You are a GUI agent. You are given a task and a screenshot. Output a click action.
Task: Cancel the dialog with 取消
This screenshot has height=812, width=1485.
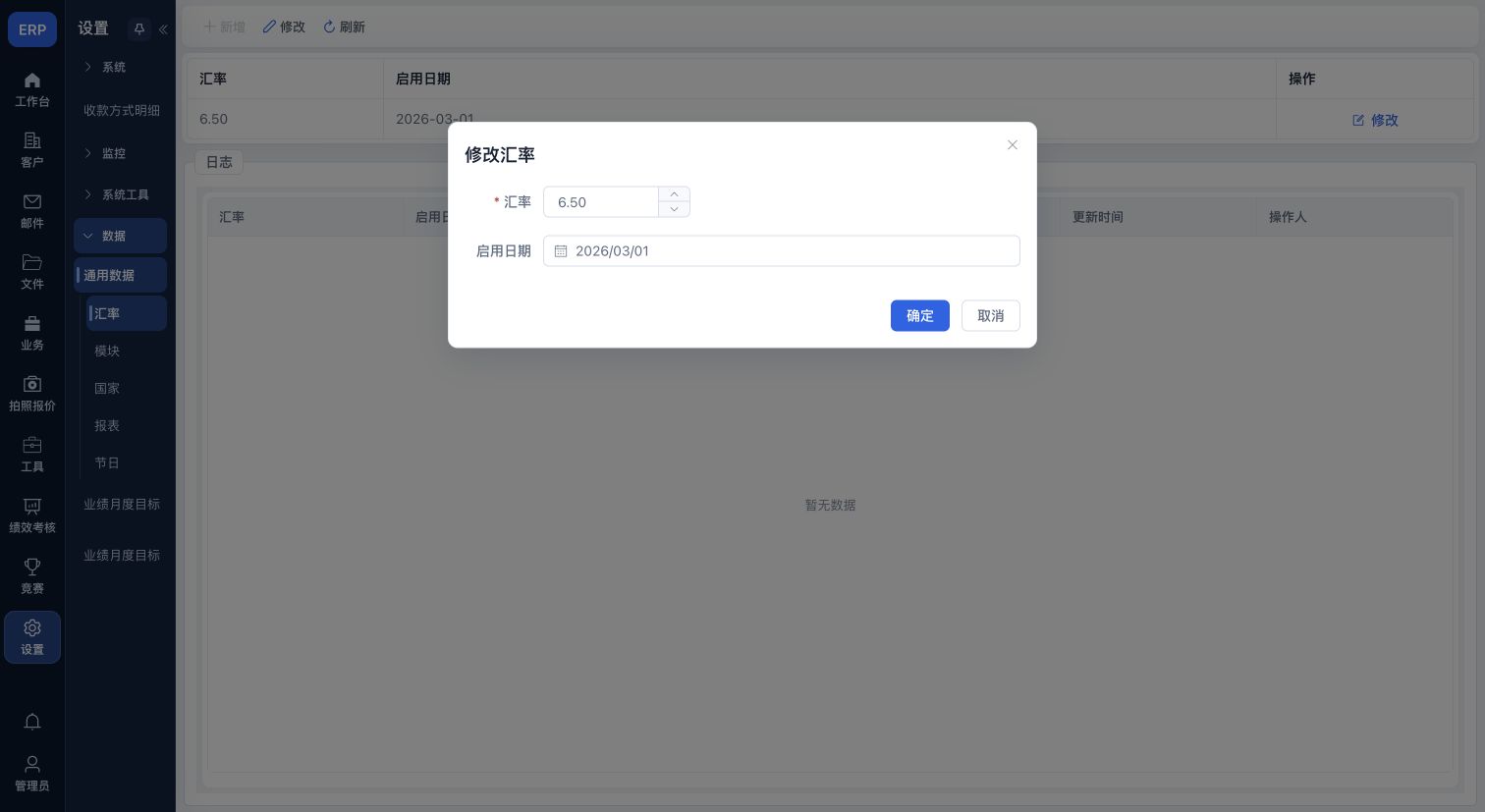[x=991, y=316]
